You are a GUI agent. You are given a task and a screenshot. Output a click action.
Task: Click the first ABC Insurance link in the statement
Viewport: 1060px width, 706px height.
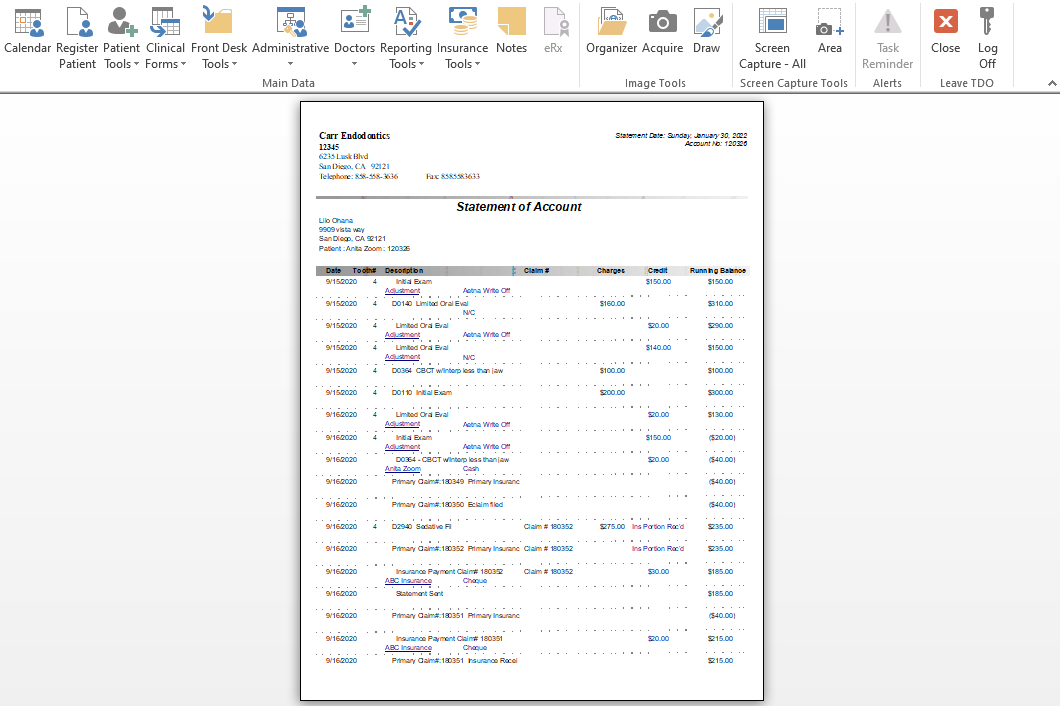408,581
